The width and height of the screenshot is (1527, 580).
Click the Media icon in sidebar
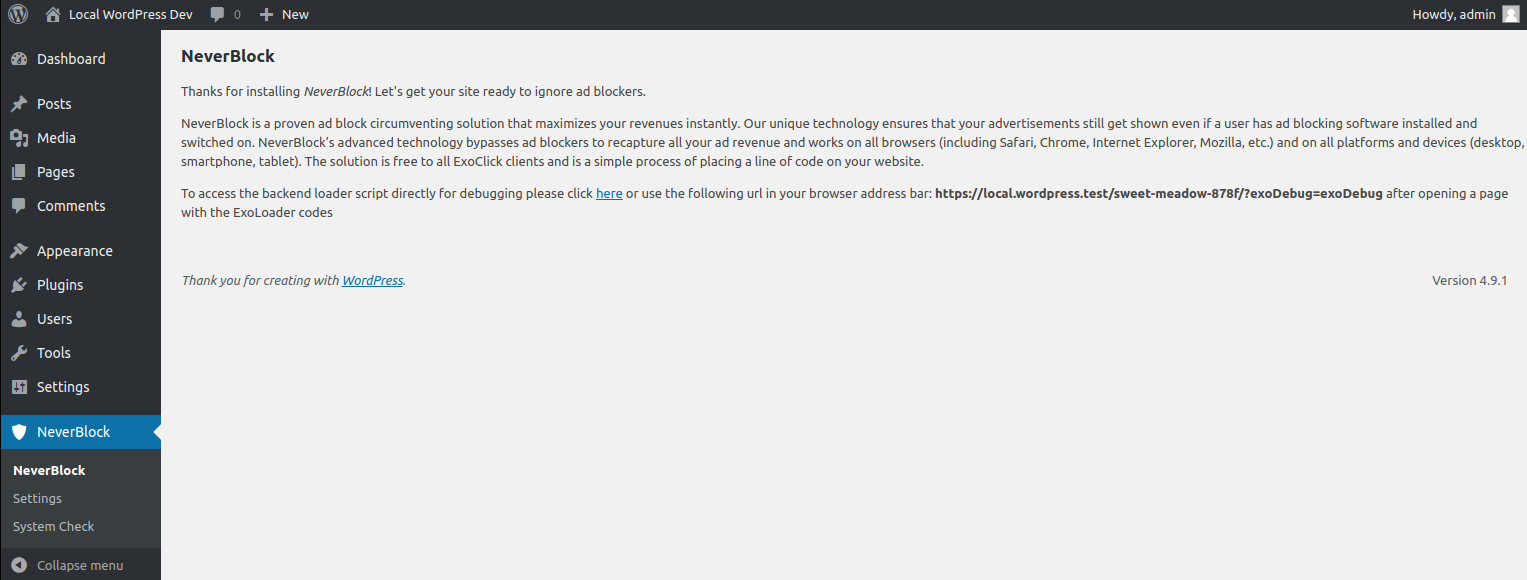[19, 138]
